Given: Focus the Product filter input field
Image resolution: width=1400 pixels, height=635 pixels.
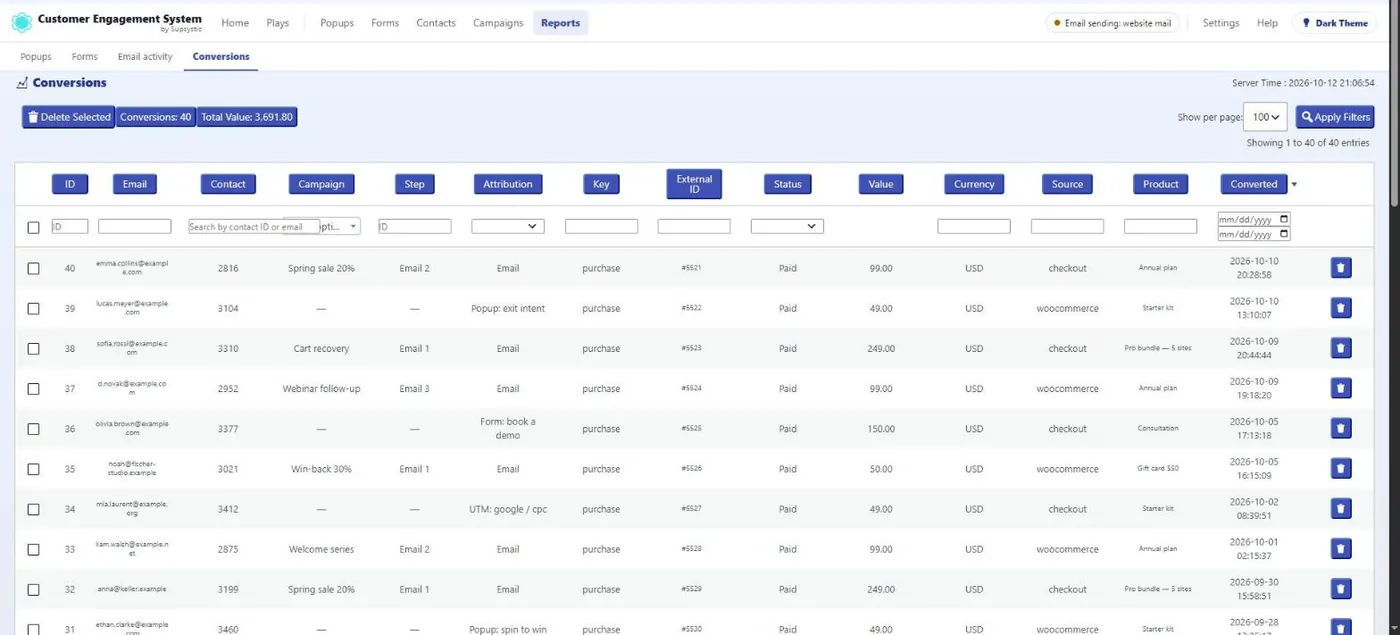Looking at the screenshot, I should [1160, 227].
